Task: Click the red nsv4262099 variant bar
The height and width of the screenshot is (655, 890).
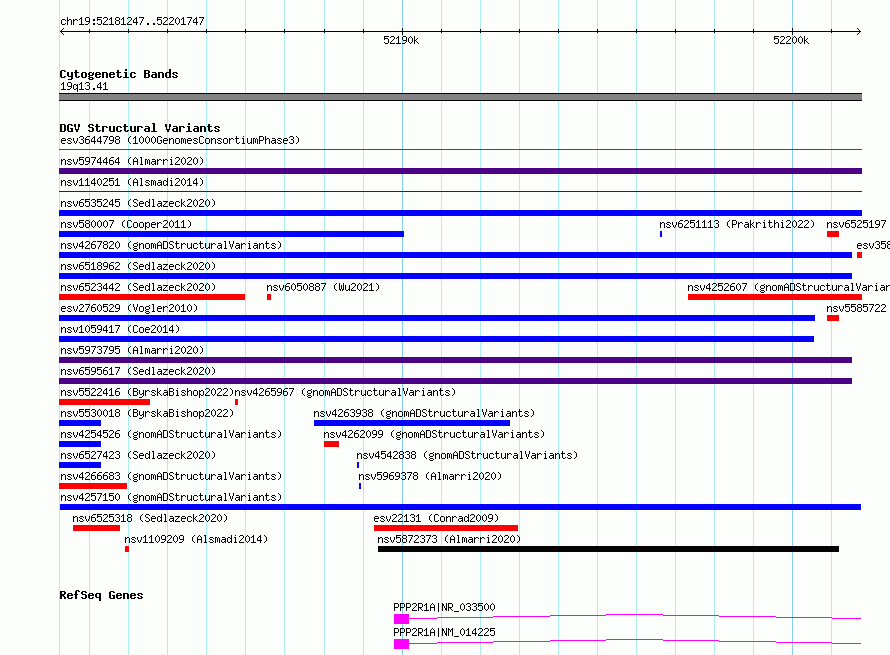Action: point(331,444)
